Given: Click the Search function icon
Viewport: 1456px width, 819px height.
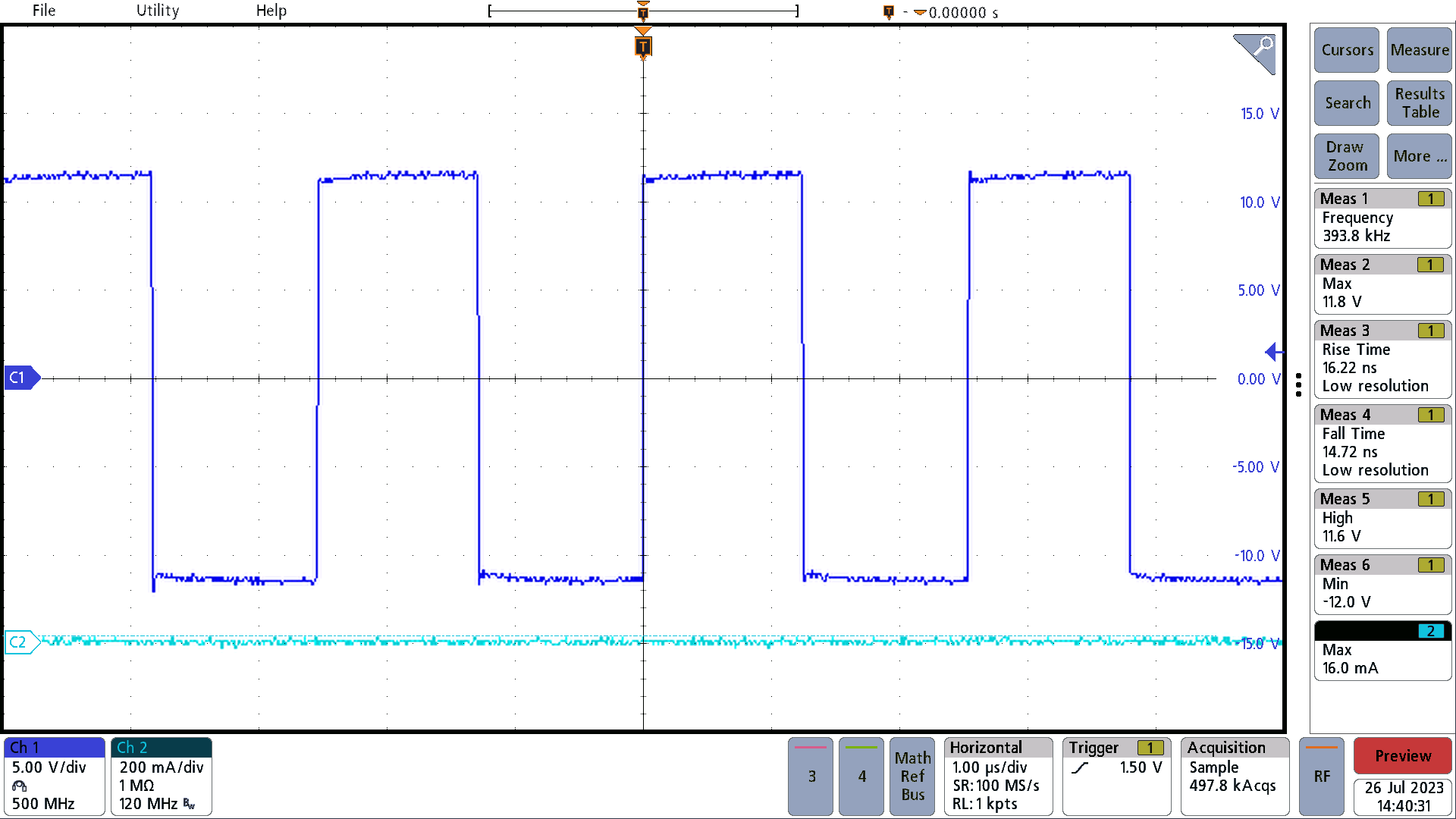Looking at the screenshot, I should click(1347, 103).
